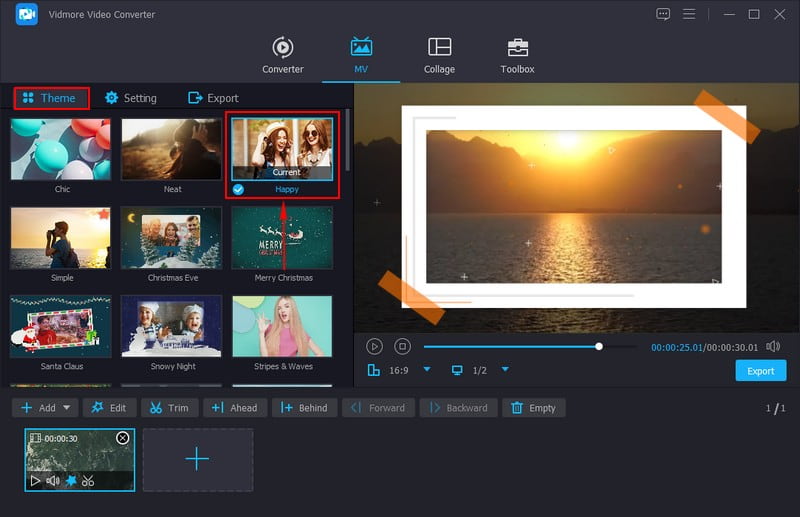The height and width of the screenshot is (517, 800).
Task: Stop the preview playback
Action: 402,346
